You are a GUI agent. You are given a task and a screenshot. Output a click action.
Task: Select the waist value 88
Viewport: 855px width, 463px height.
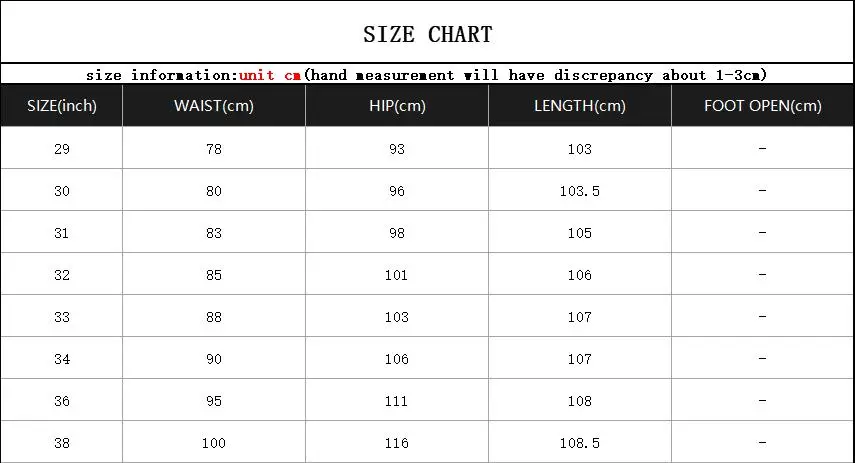214,317
